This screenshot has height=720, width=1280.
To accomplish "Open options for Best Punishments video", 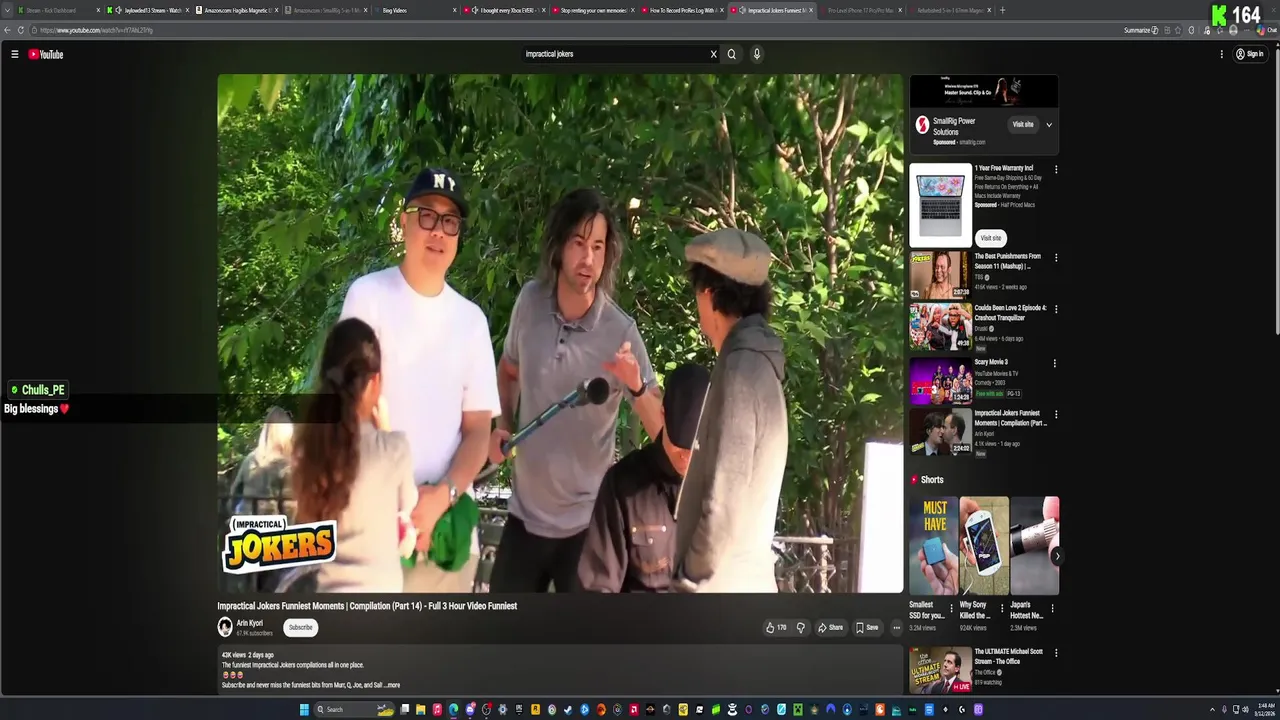I will [1056, 258].
